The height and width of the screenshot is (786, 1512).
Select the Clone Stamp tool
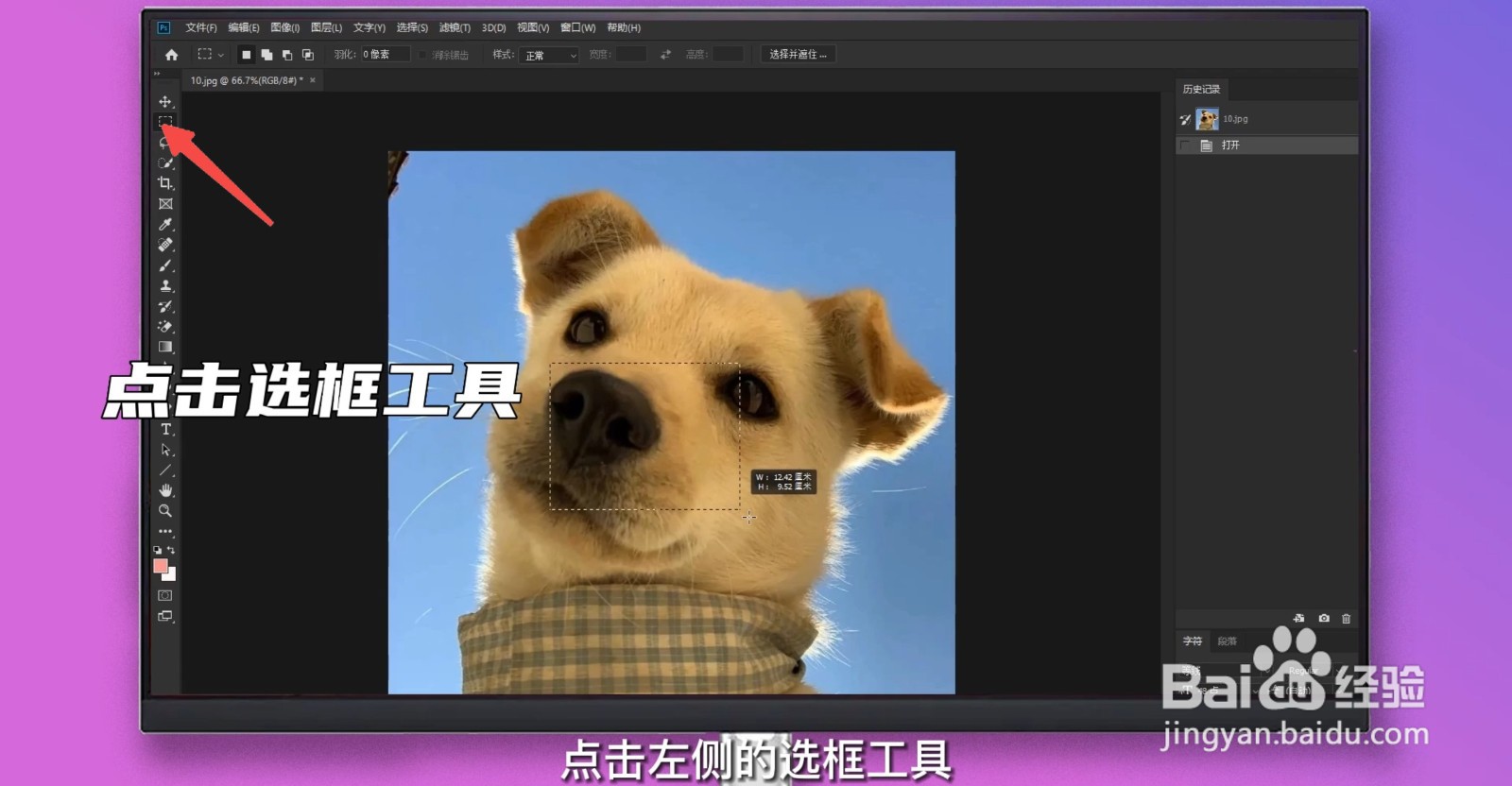(x=165, y=285)
